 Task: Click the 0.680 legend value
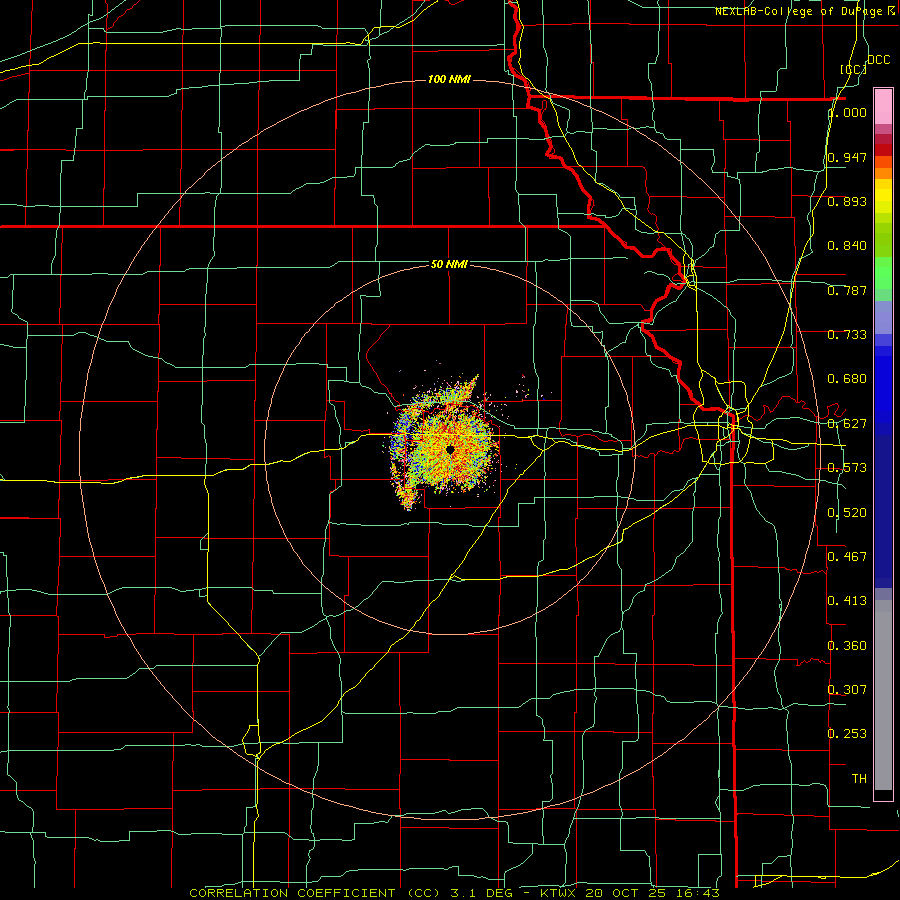coord(847,379)
